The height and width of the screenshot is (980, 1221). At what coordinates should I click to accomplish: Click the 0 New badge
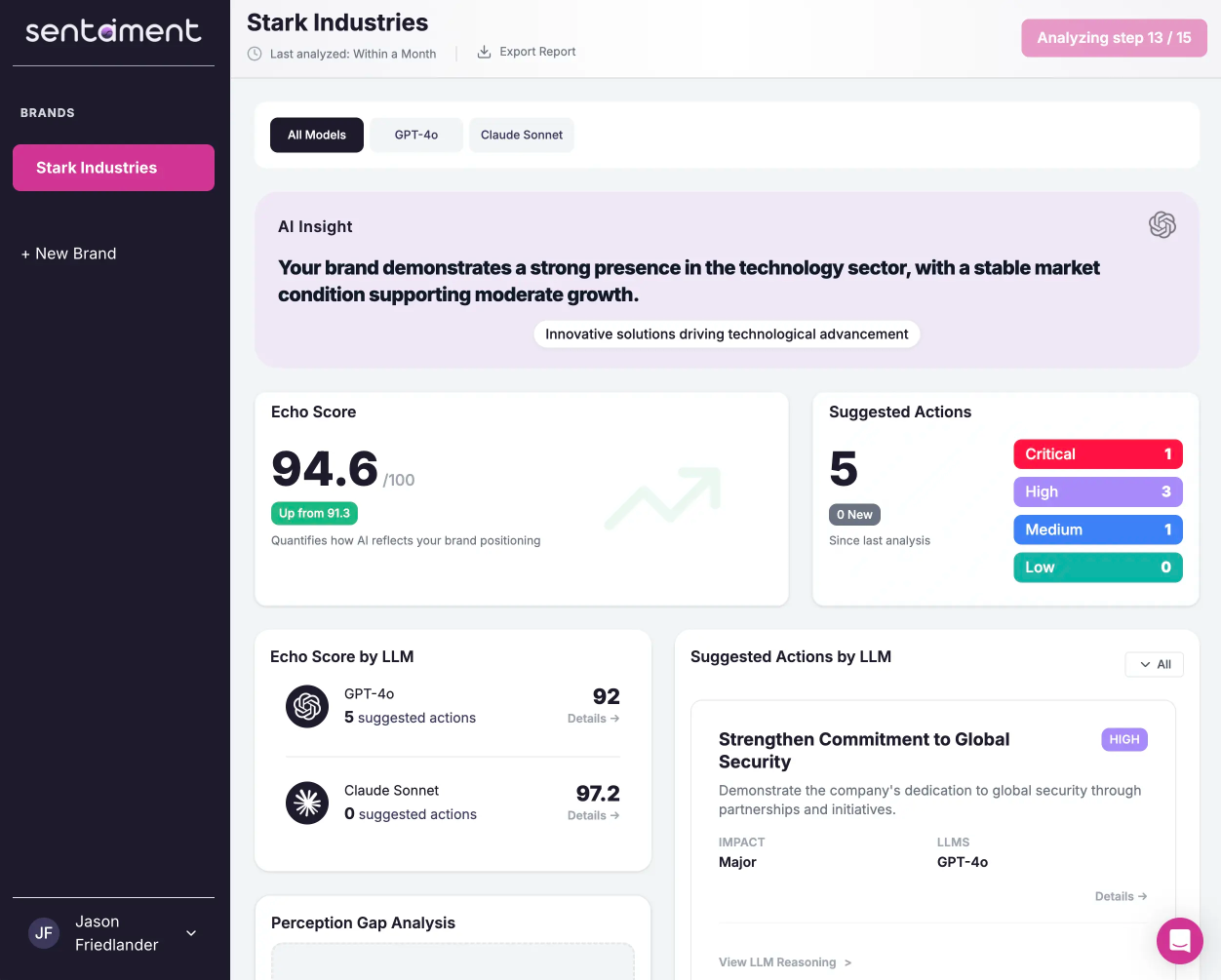click(x=854, y=515)
